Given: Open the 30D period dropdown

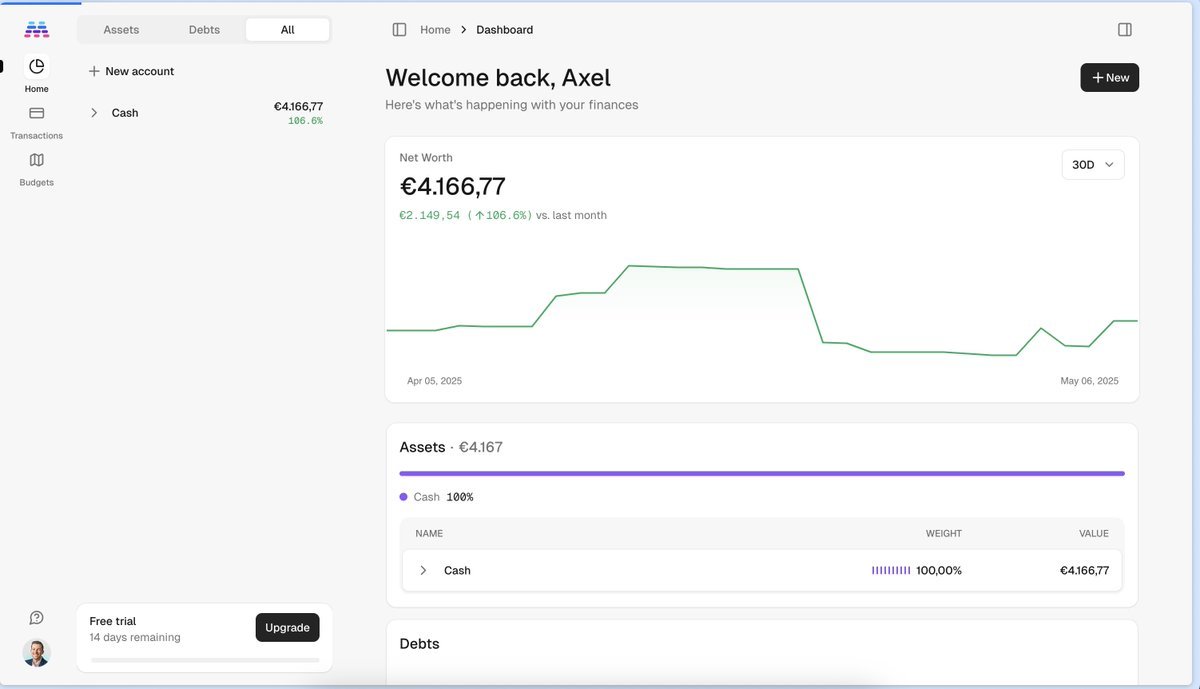Looking at the screenshot, I should click(1092, 165).
